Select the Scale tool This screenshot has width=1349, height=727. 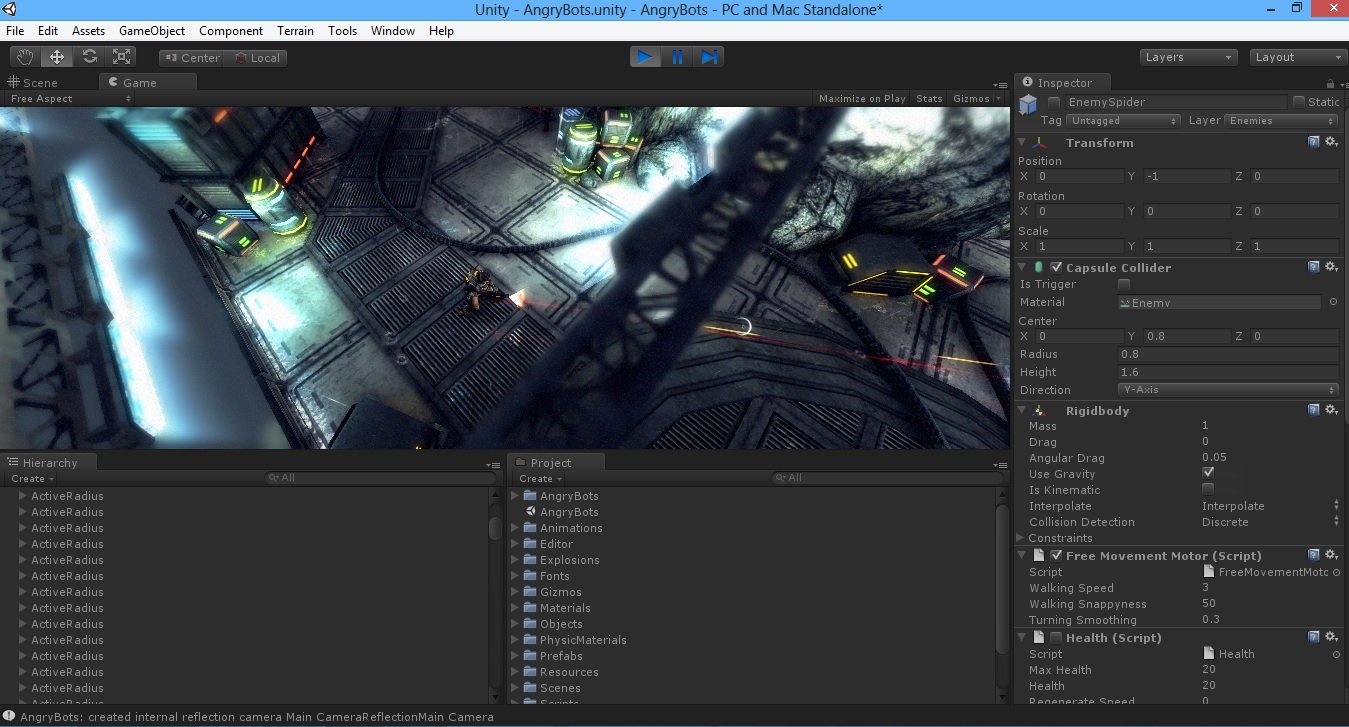(121, 56)
